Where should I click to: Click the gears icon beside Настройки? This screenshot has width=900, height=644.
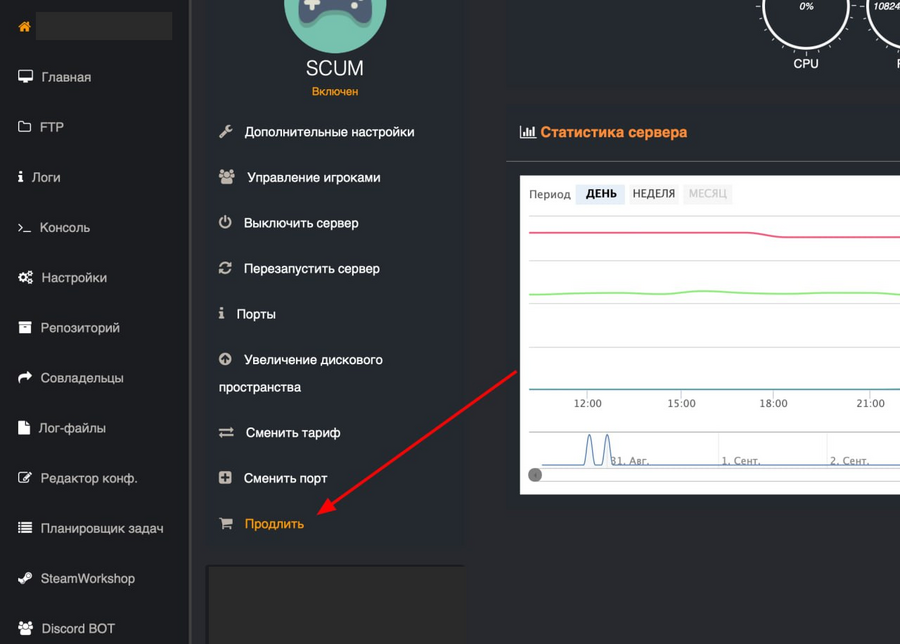(x=25, y=278)
